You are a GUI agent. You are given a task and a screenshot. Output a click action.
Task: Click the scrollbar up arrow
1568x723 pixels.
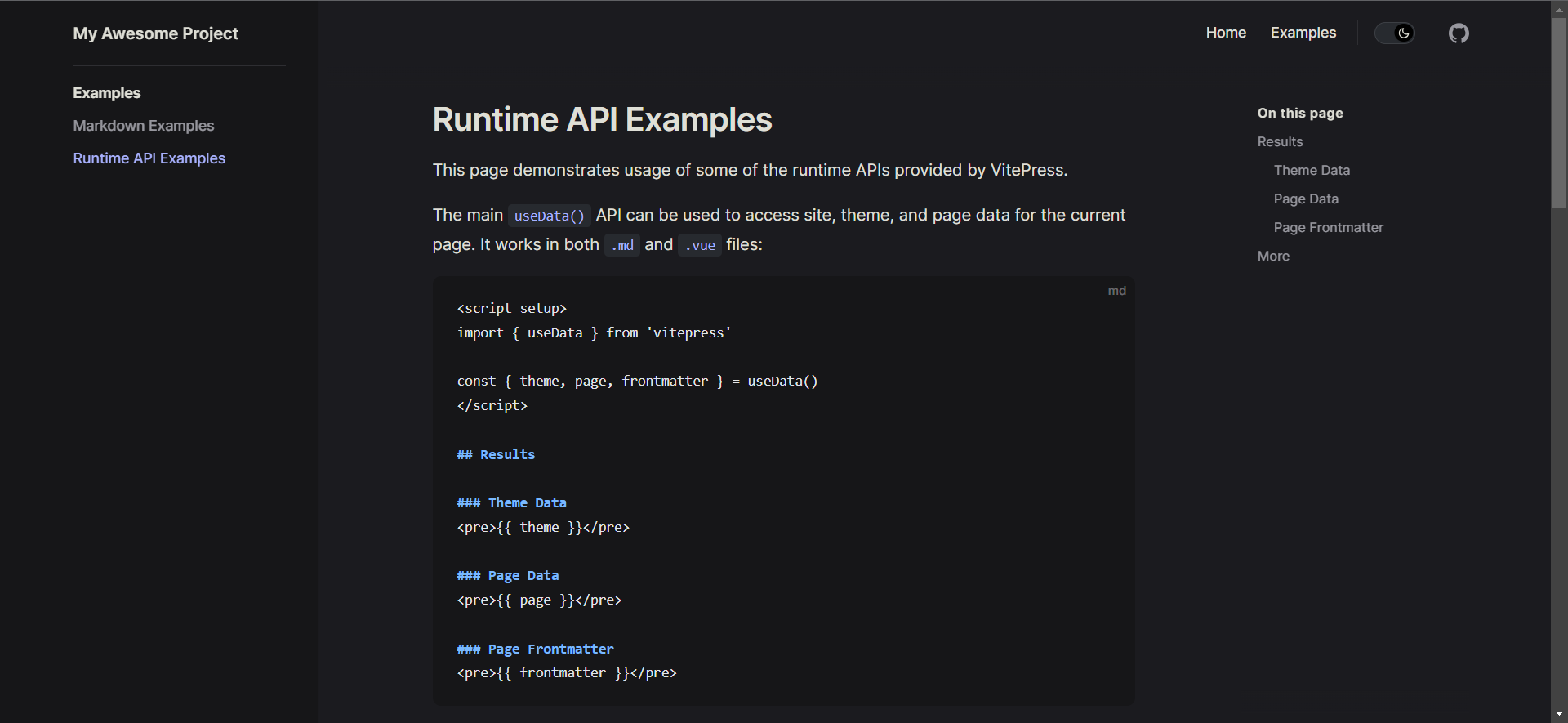pyautogui.click(x=1560, y=9)
